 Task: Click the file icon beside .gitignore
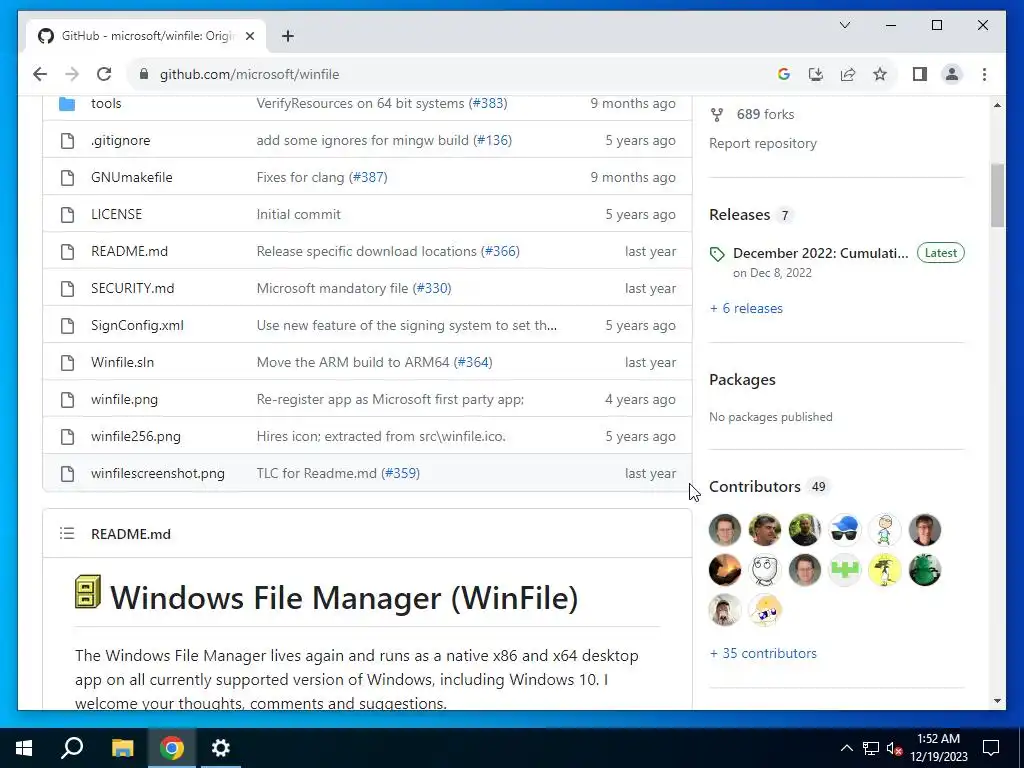tap(67, 140)
